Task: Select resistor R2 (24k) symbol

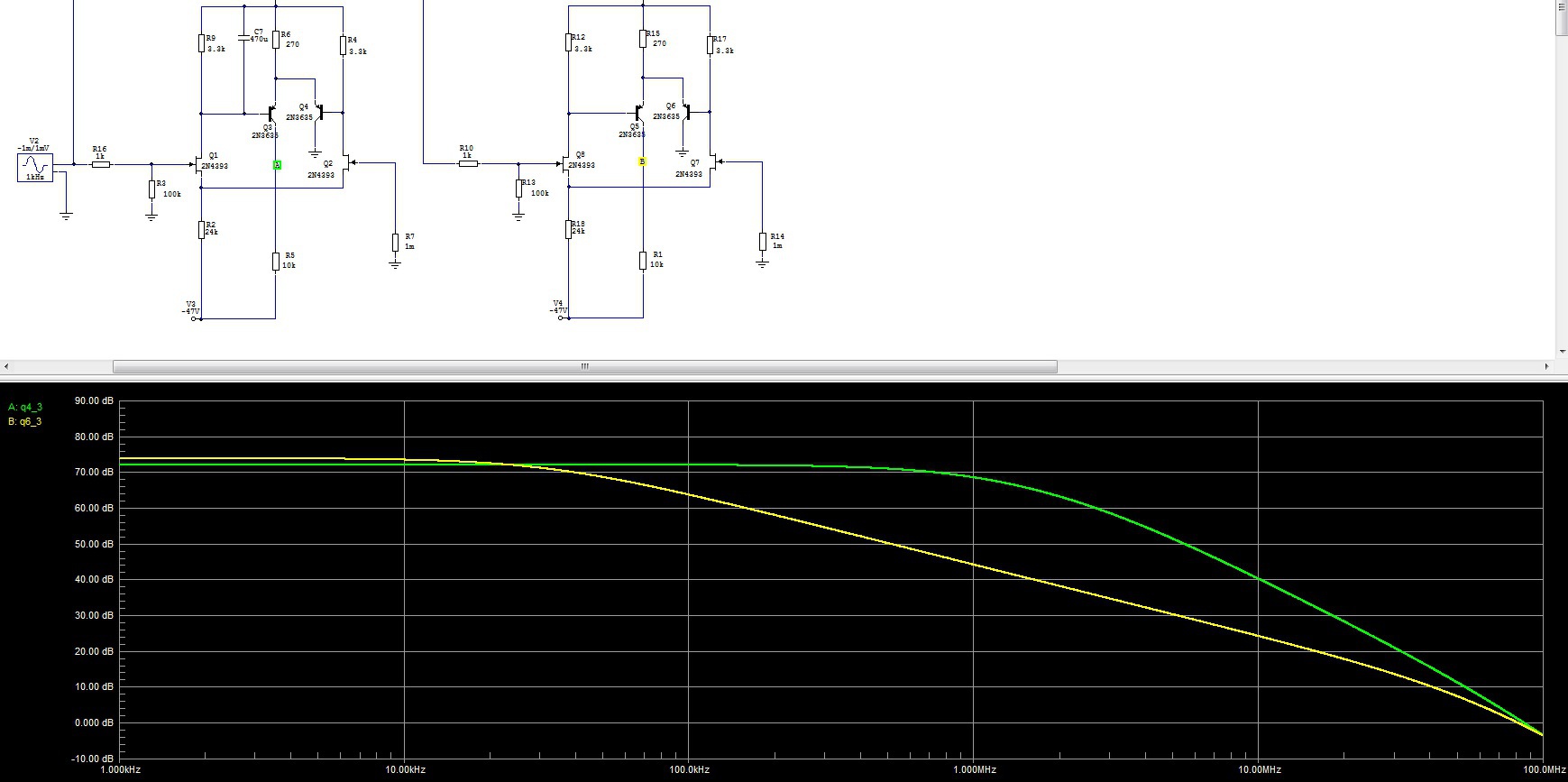Action: coord(202,230)
